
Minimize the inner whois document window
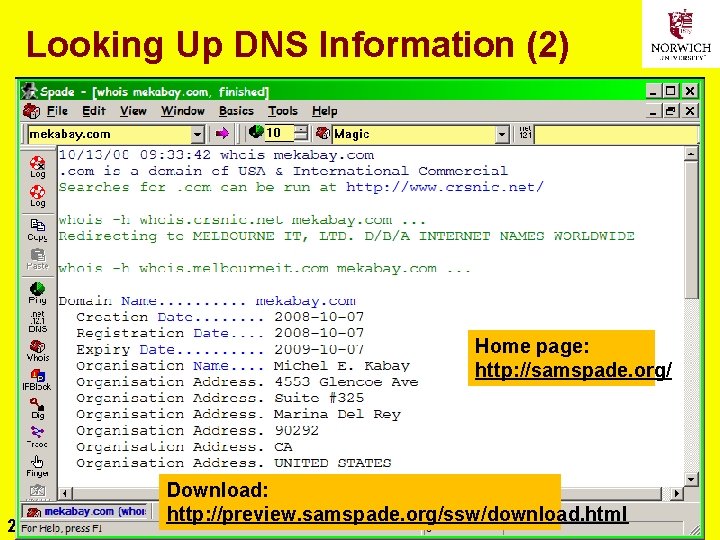click(x=653, y=111)
